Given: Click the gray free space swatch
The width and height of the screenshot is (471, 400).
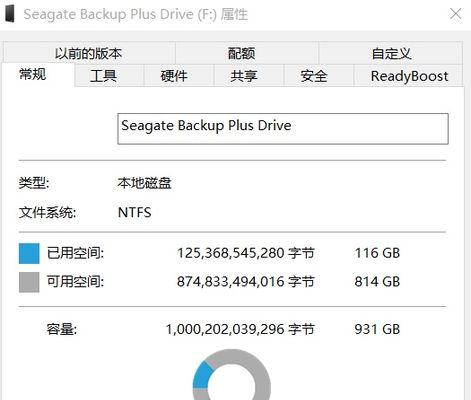Looking at the screenshot, I should [29, 282].
